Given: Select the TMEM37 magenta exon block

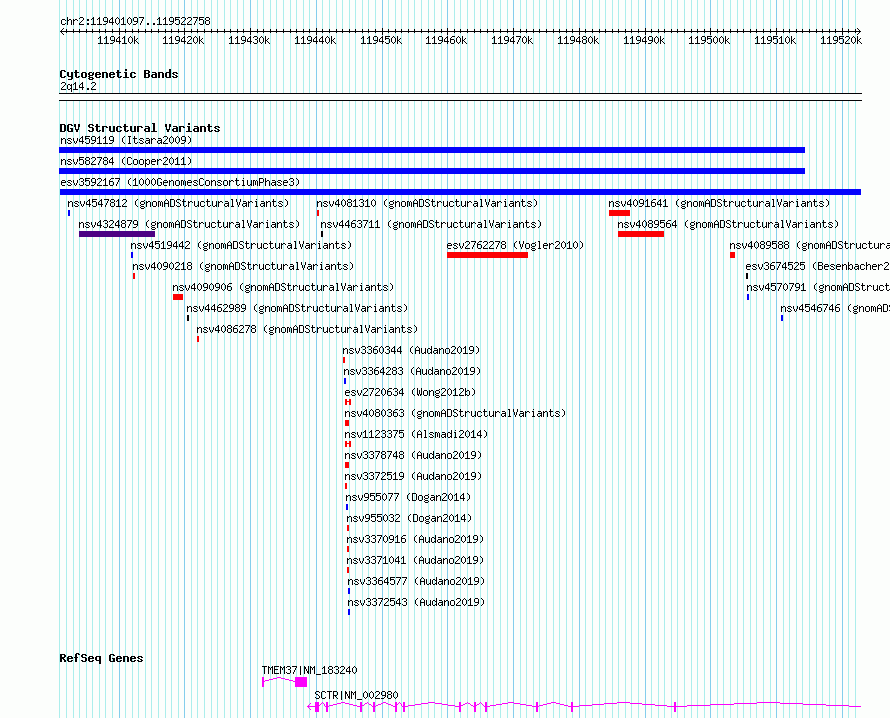Looking at the screenshot, I should pos(301,682).
